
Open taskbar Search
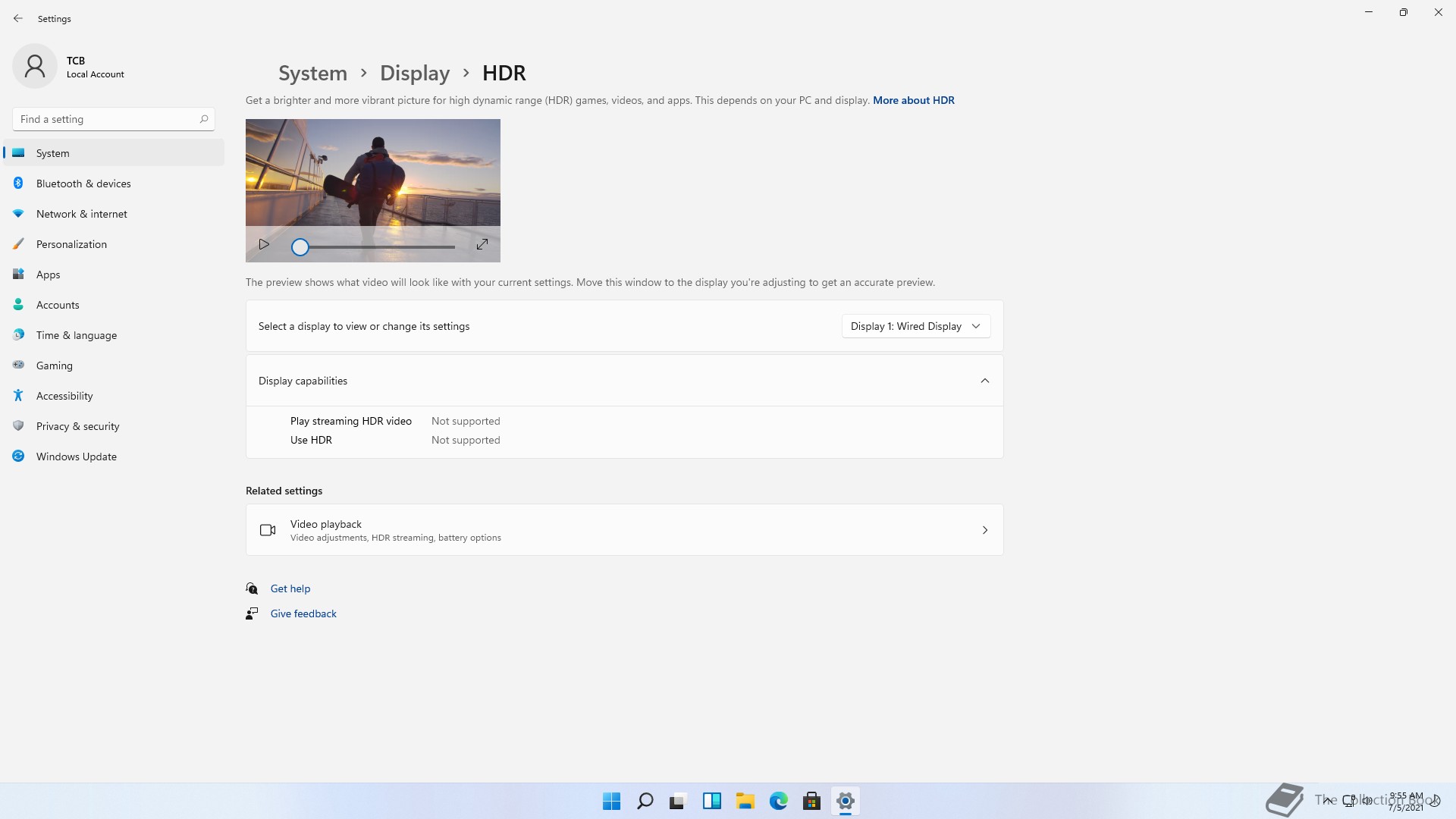point(645,801)
